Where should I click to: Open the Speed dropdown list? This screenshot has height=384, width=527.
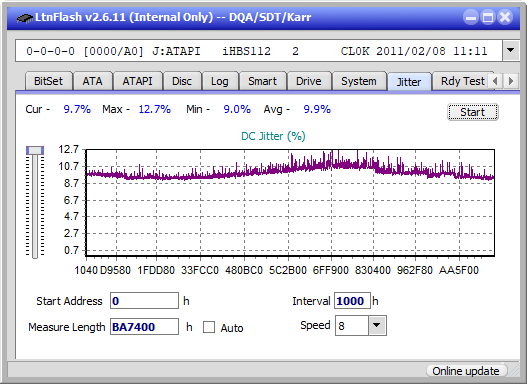point(377,325)
